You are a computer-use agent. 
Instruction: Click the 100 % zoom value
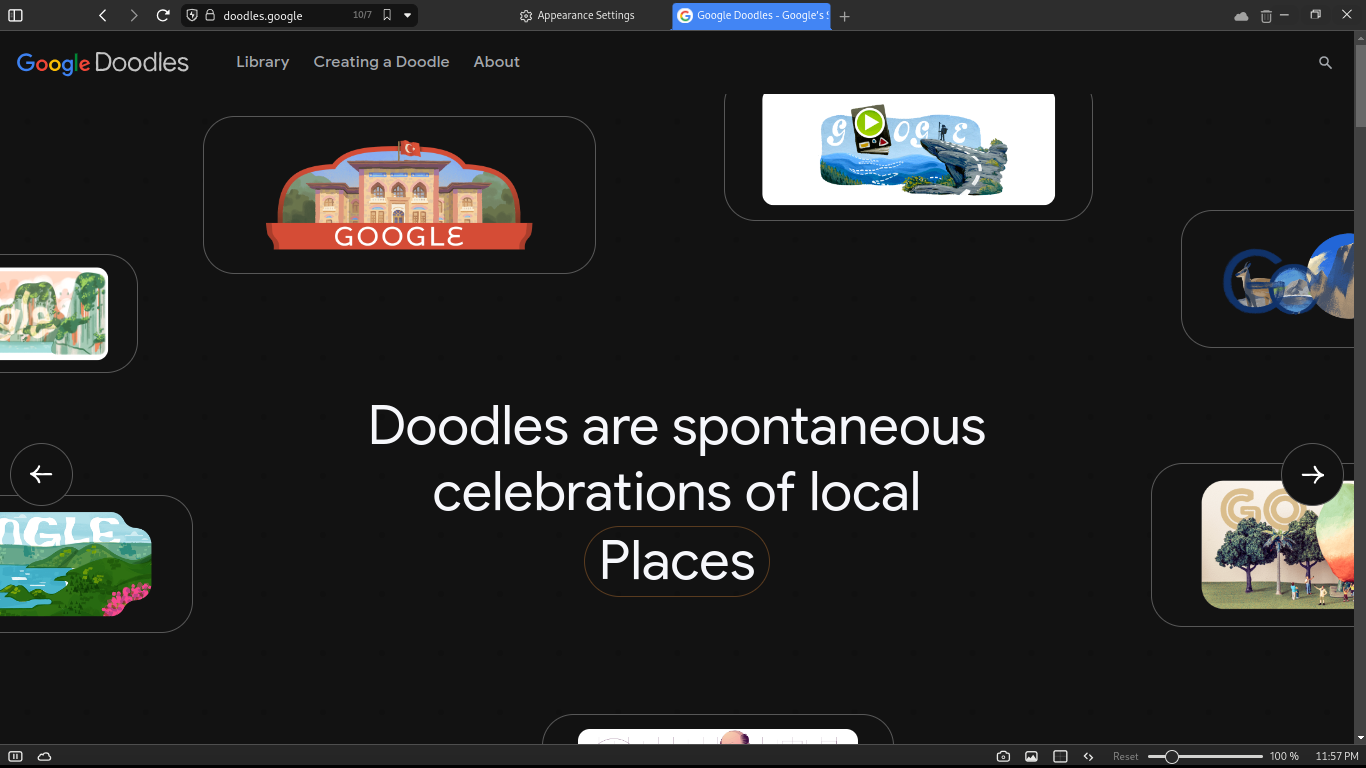pyautogui.click(x=1284, y=757)
